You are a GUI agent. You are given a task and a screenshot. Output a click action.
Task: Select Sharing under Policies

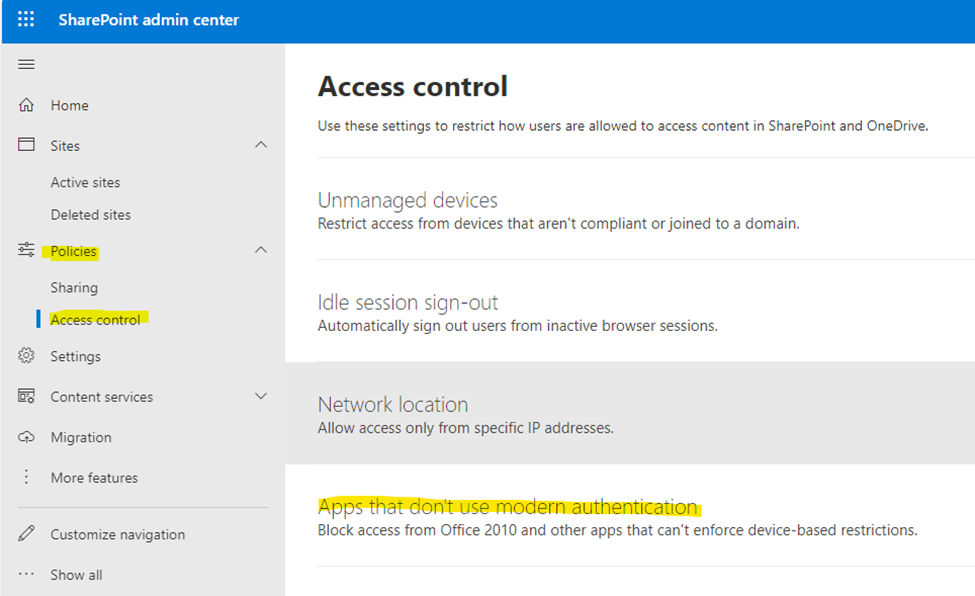74,288
